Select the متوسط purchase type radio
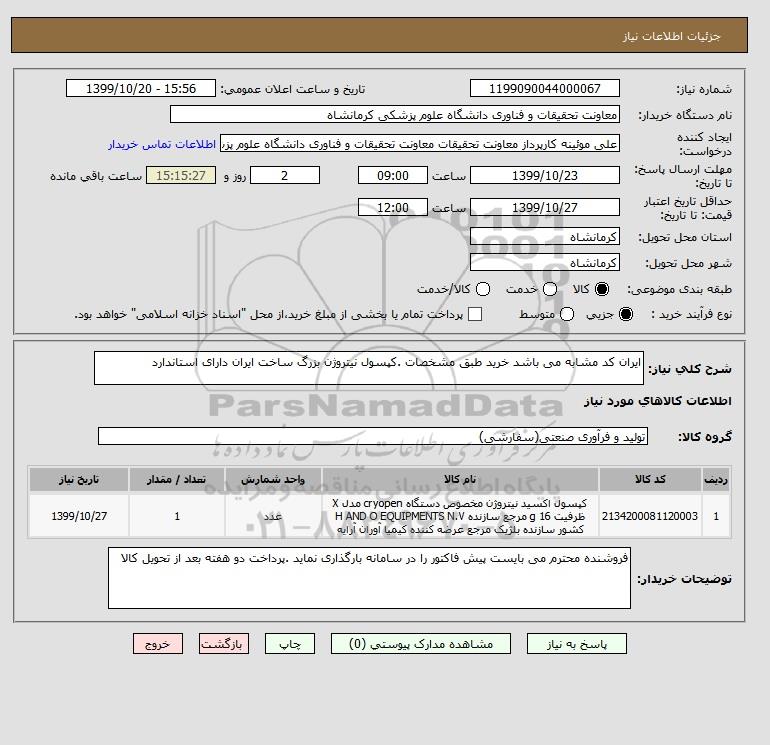The width and height of the screenshot is (770, 745). point(567,314)
